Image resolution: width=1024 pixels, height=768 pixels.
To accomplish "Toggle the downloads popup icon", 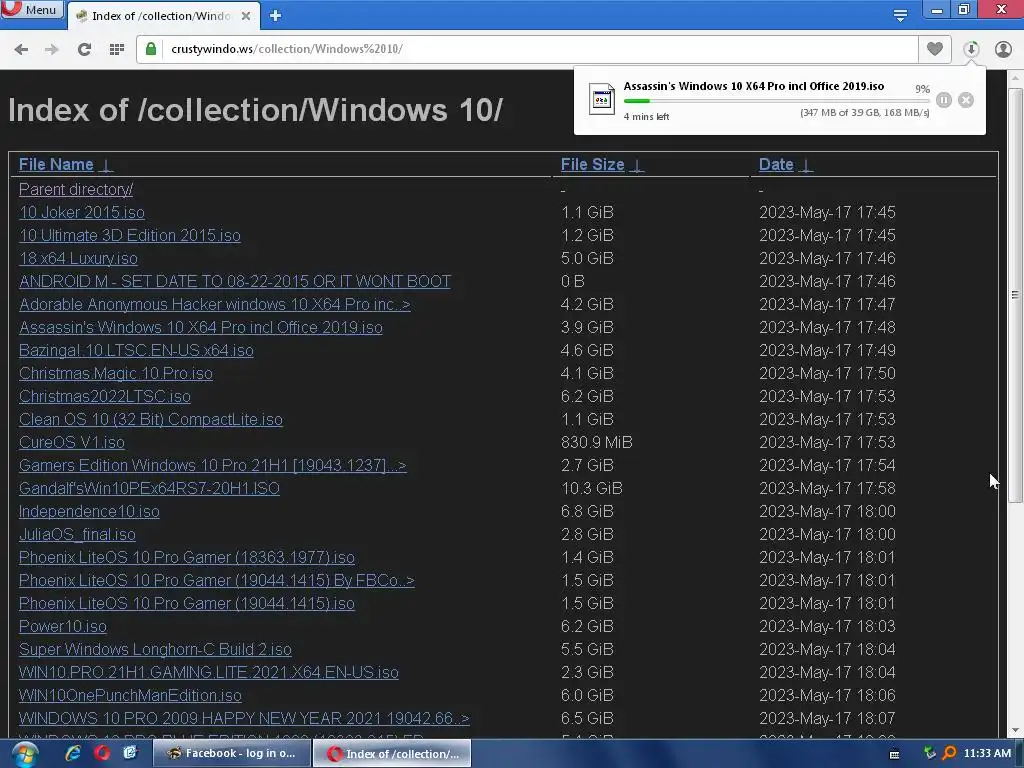I will (x=971, y=49).
